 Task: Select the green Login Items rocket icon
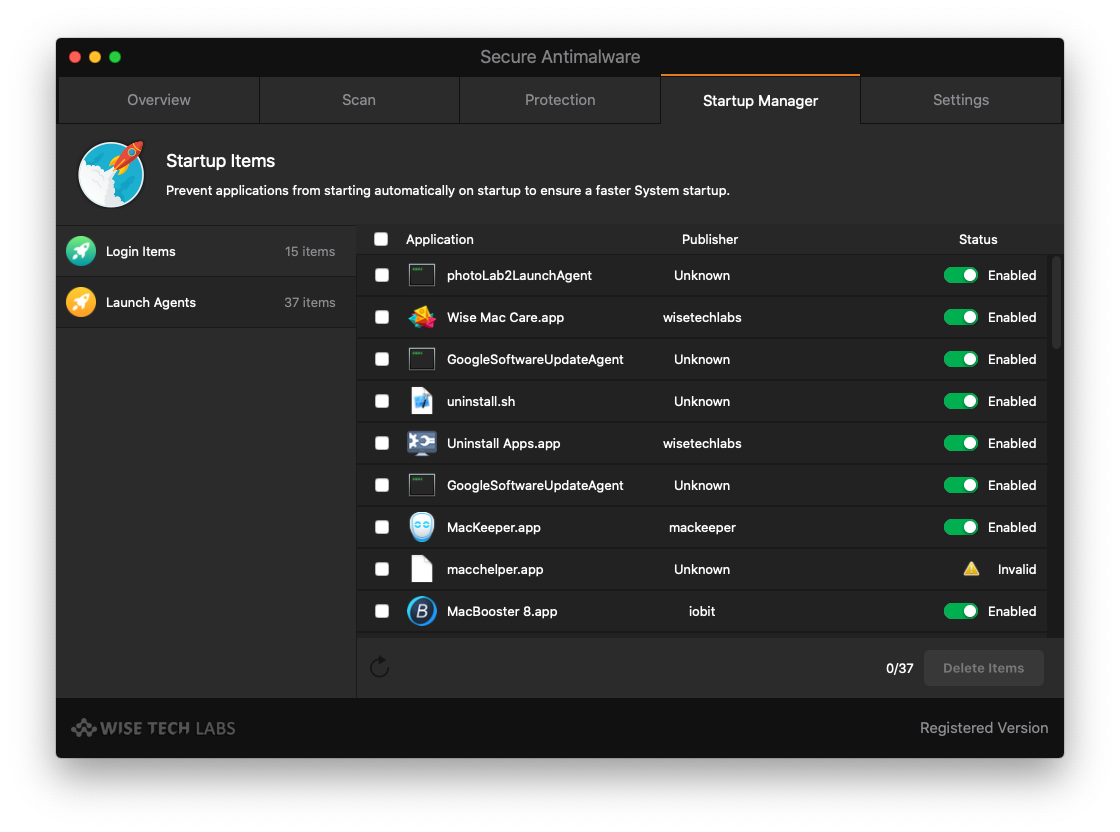[81, 251]
